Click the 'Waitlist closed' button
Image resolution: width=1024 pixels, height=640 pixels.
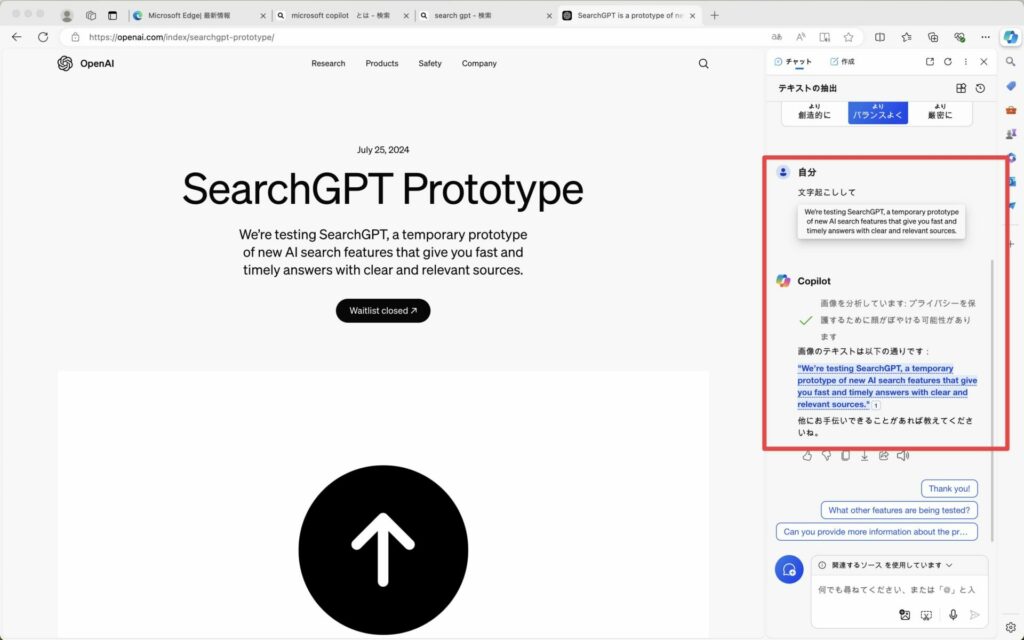click(x=383, y=311)
